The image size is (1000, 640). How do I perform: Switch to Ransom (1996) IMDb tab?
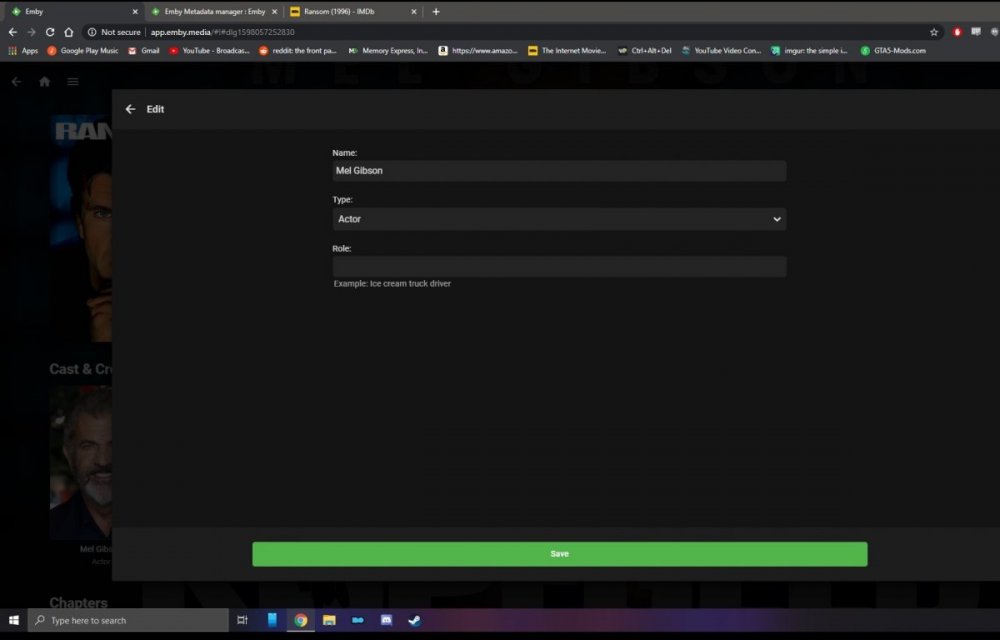click(x=353, y=11)
